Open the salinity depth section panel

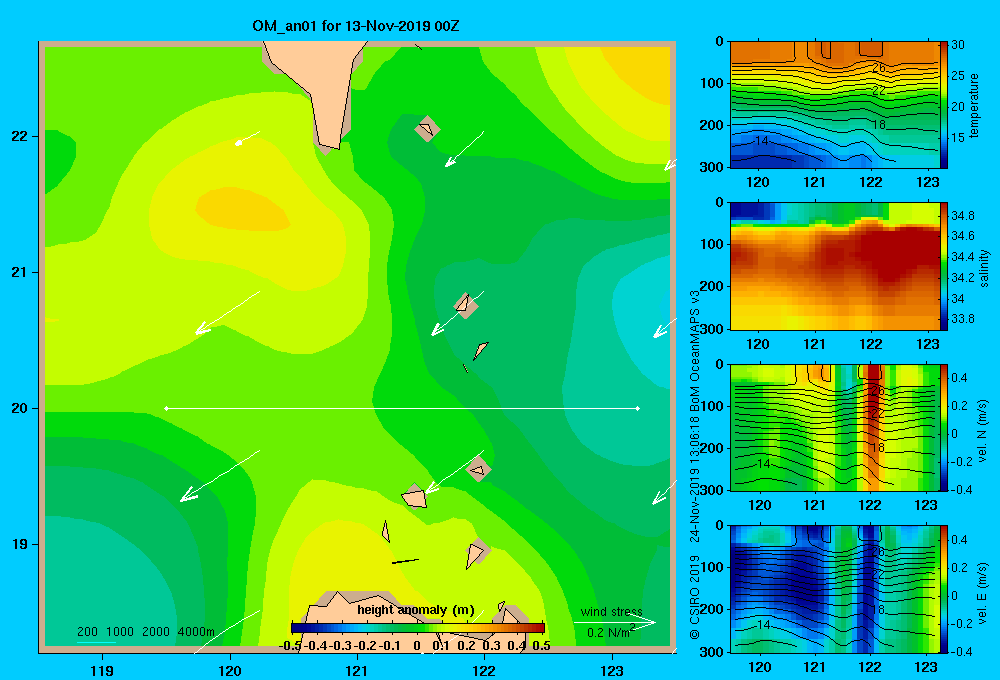click(834, 266)
